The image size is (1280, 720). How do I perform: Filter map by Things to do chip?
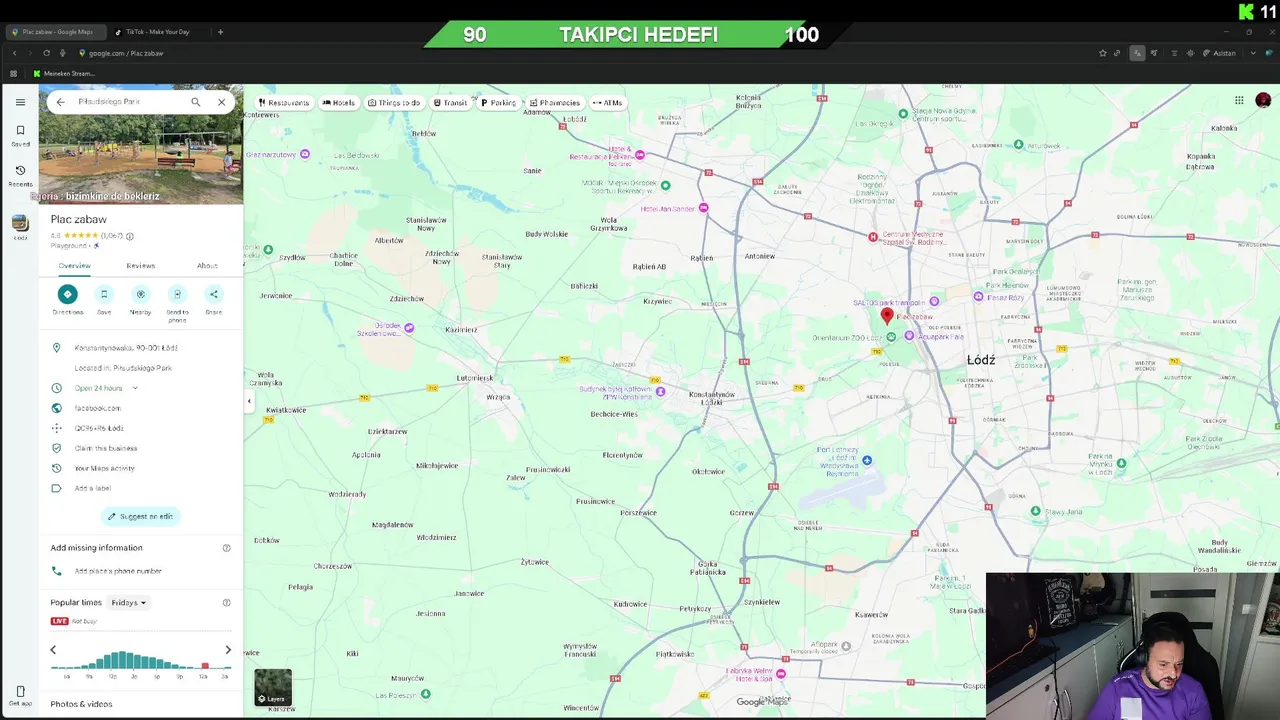(393, 103)
